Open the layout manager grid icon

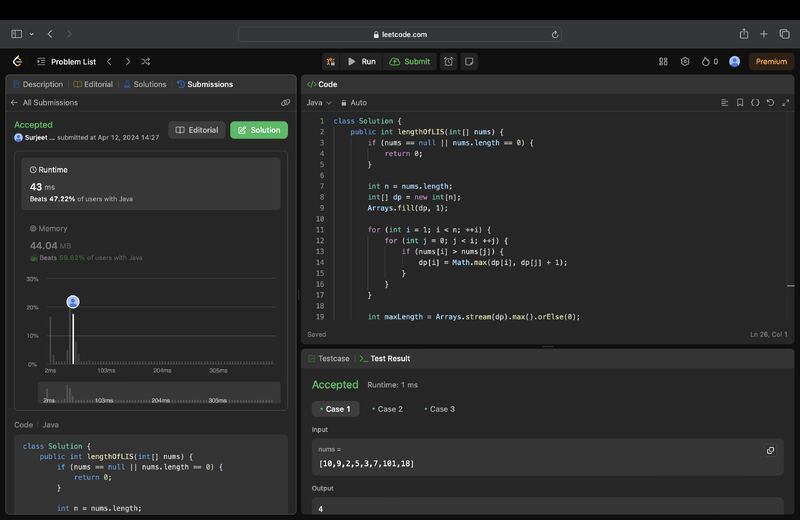663,61
